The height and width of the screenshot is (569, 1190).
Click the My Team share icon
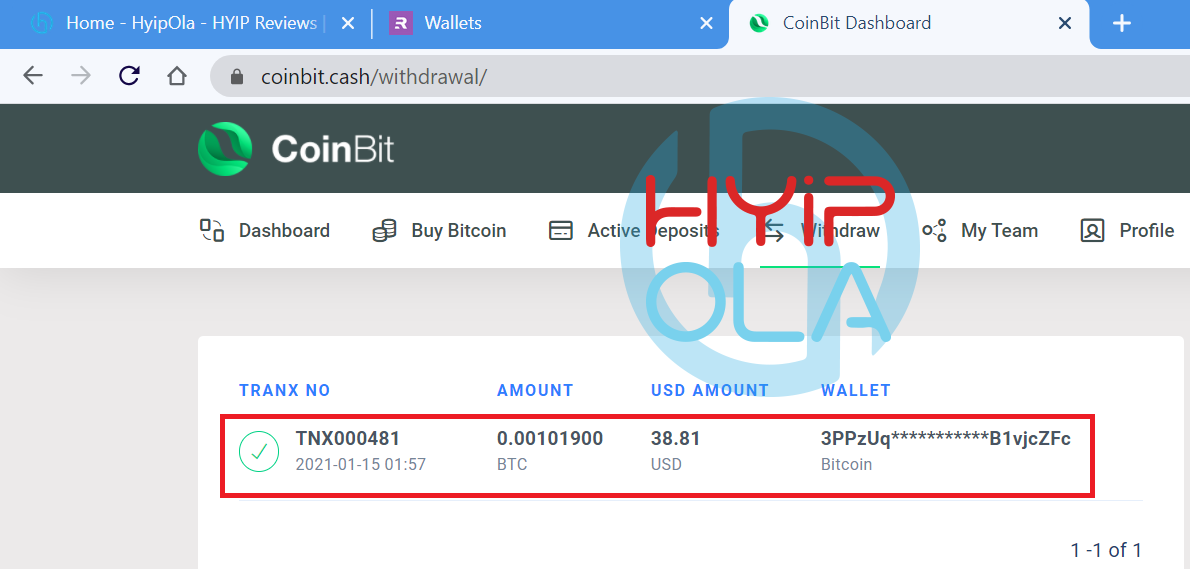pos(934,231)
